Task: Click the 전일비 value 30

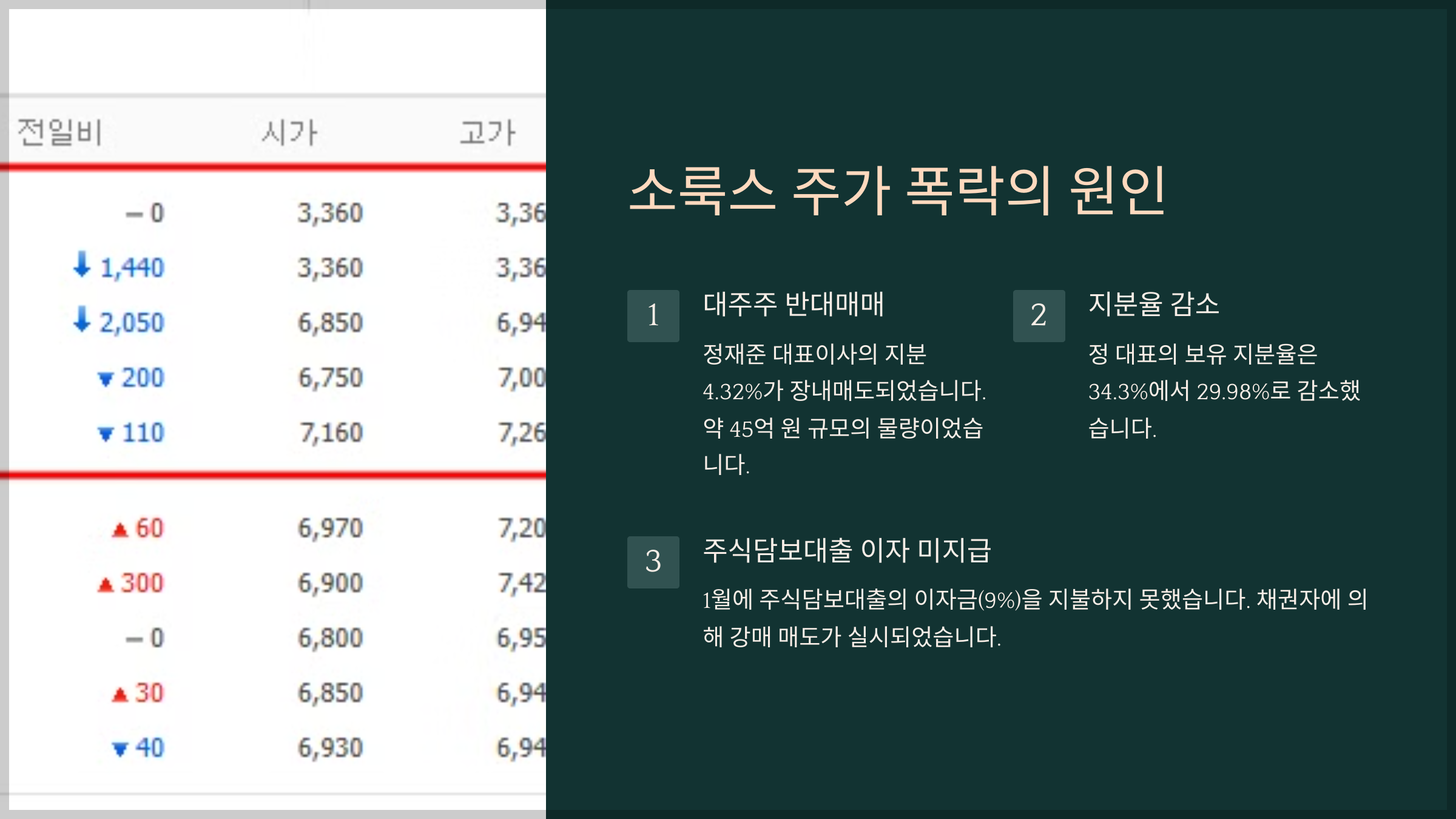Action: pyautogui.click(x=150, y=693)
